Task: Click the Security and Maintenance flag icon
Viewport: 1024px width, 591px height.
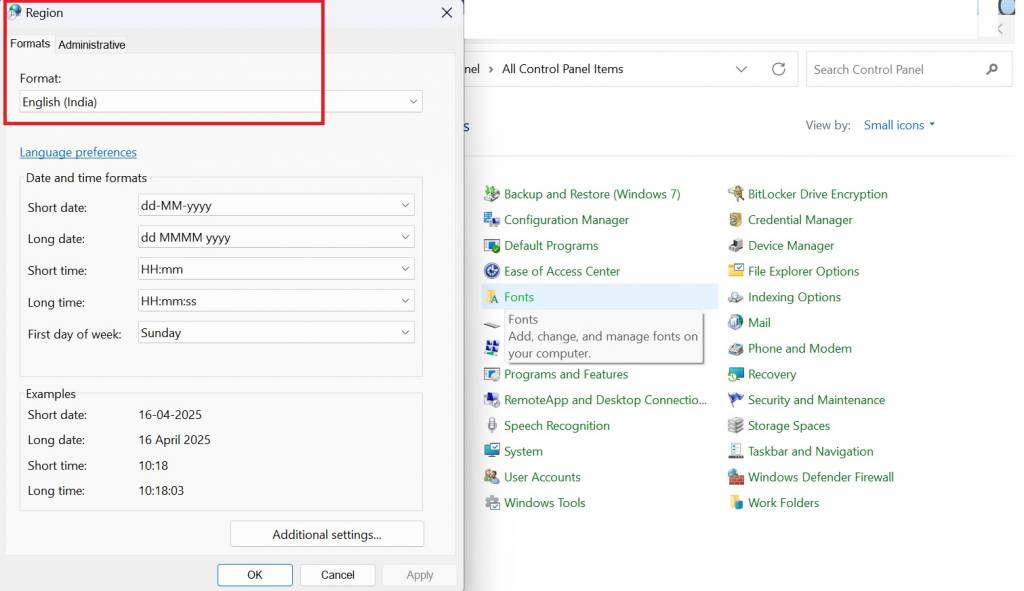Action: tap(736, 400)
